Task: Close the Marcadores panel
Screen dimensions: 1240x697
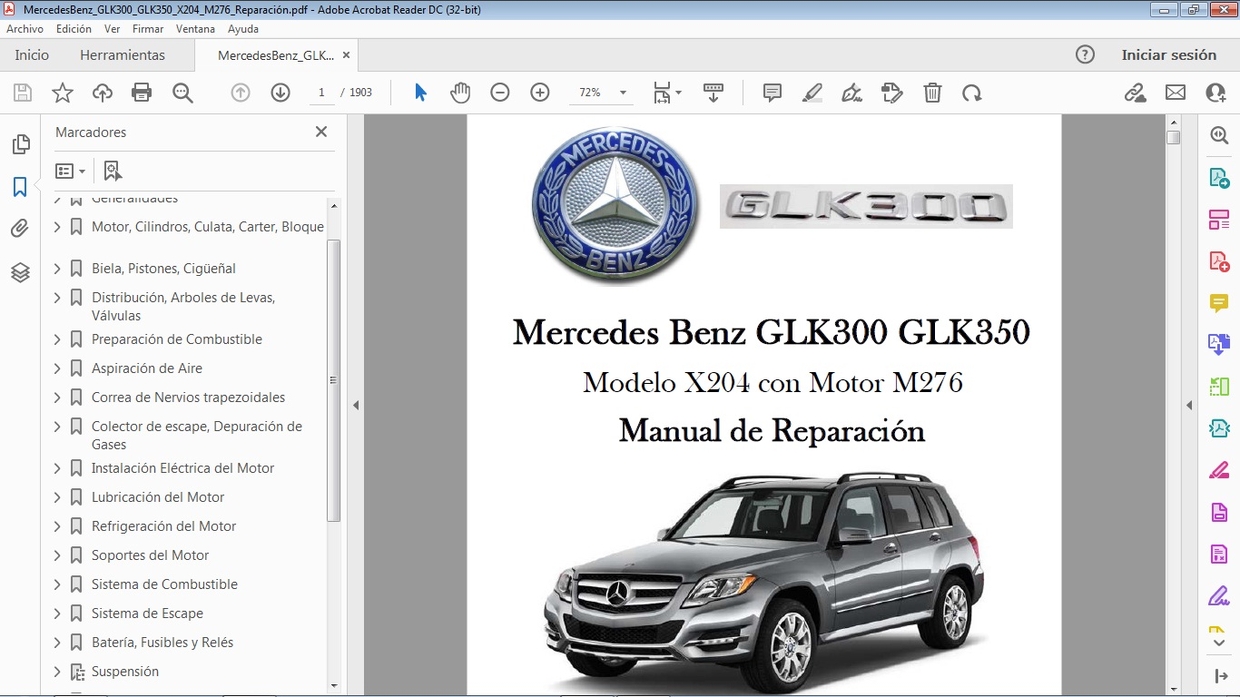Action: 321,131
